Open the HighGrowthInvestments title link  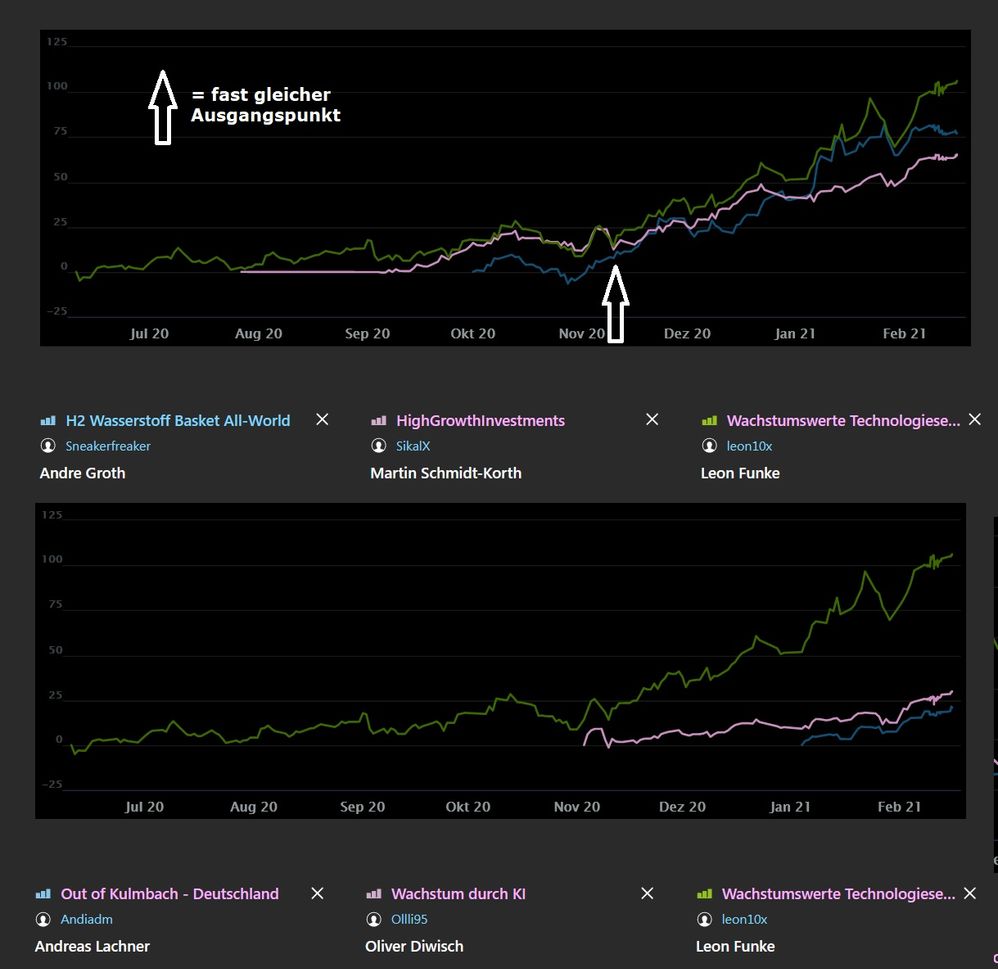480,421
